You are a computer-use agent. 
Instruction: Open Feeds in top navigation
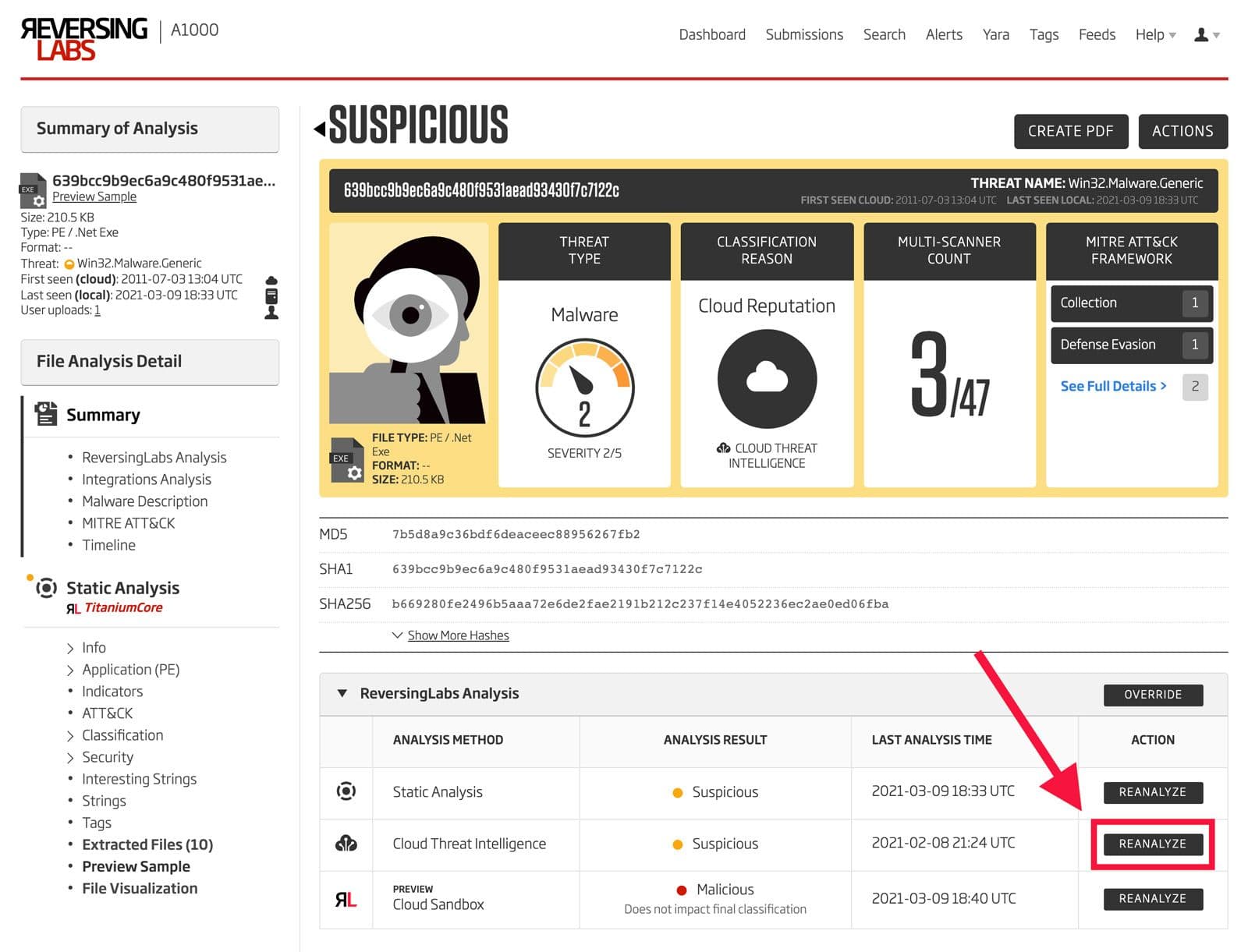(1097, 35)
